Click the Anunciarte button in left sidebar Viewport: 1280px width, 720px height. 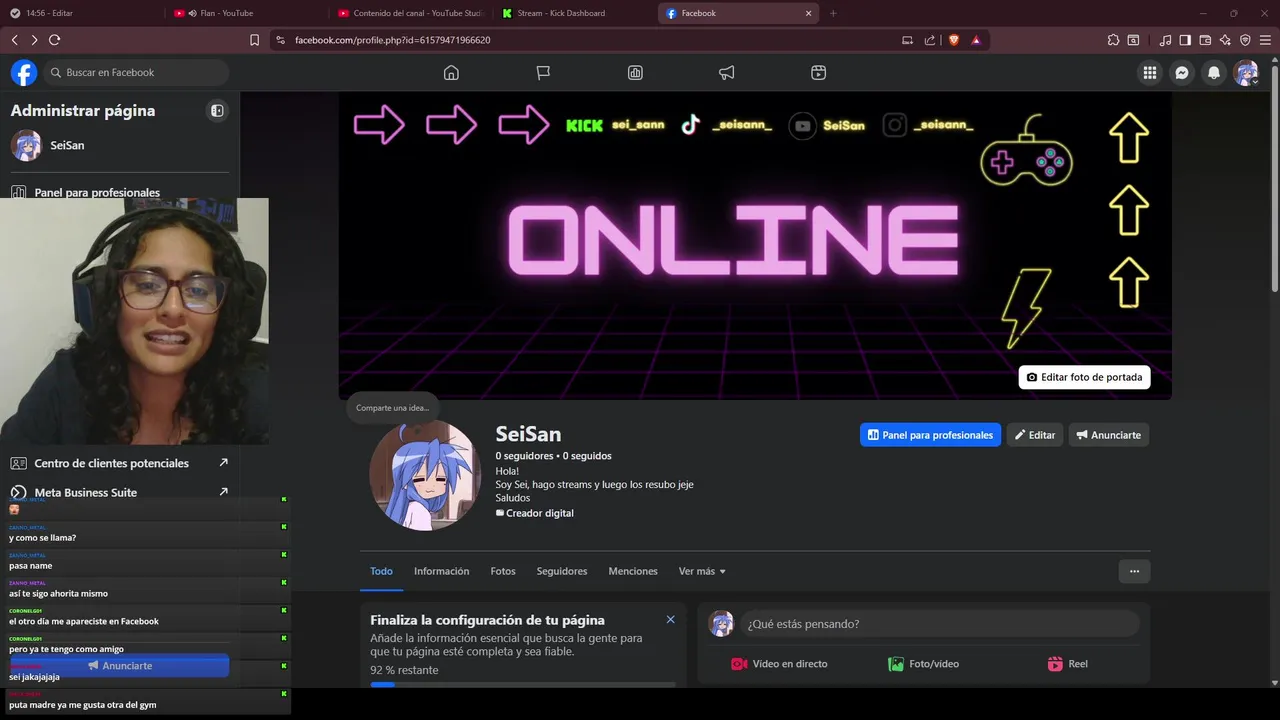pos(120,666)
